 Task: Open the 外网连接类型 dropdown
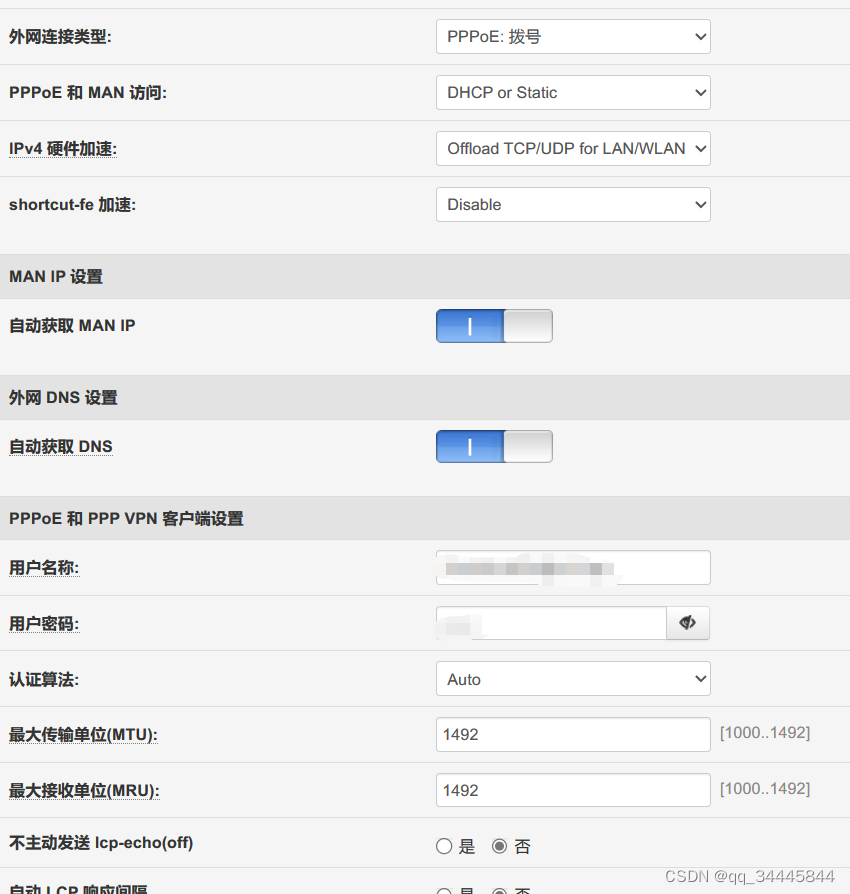[x=573, y=36]
